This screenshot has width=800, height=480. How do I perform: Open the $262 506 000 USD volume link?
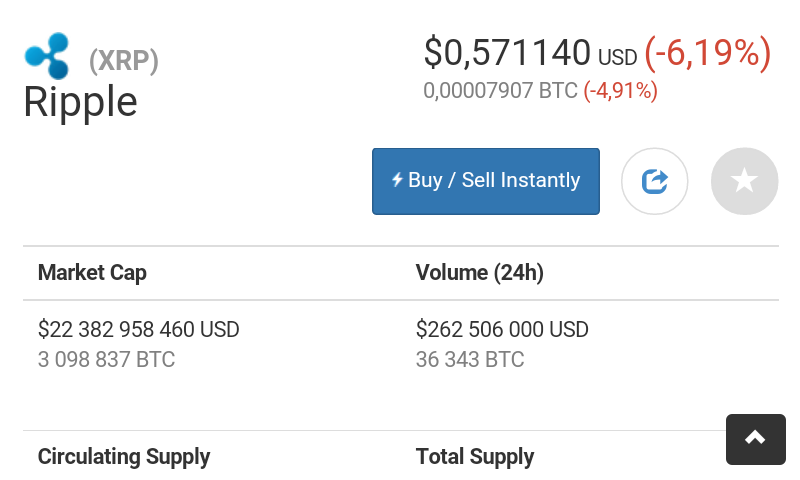(502, 330)
